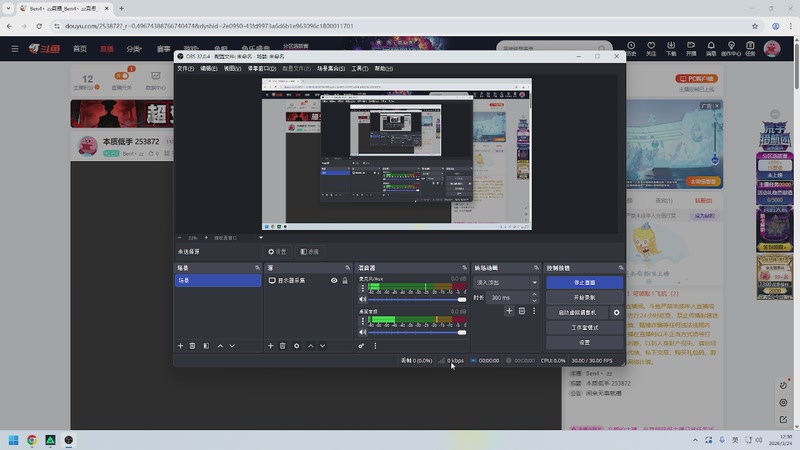
Task: Float the Mixer dock via its corner icon
Action: click(464, 268)
